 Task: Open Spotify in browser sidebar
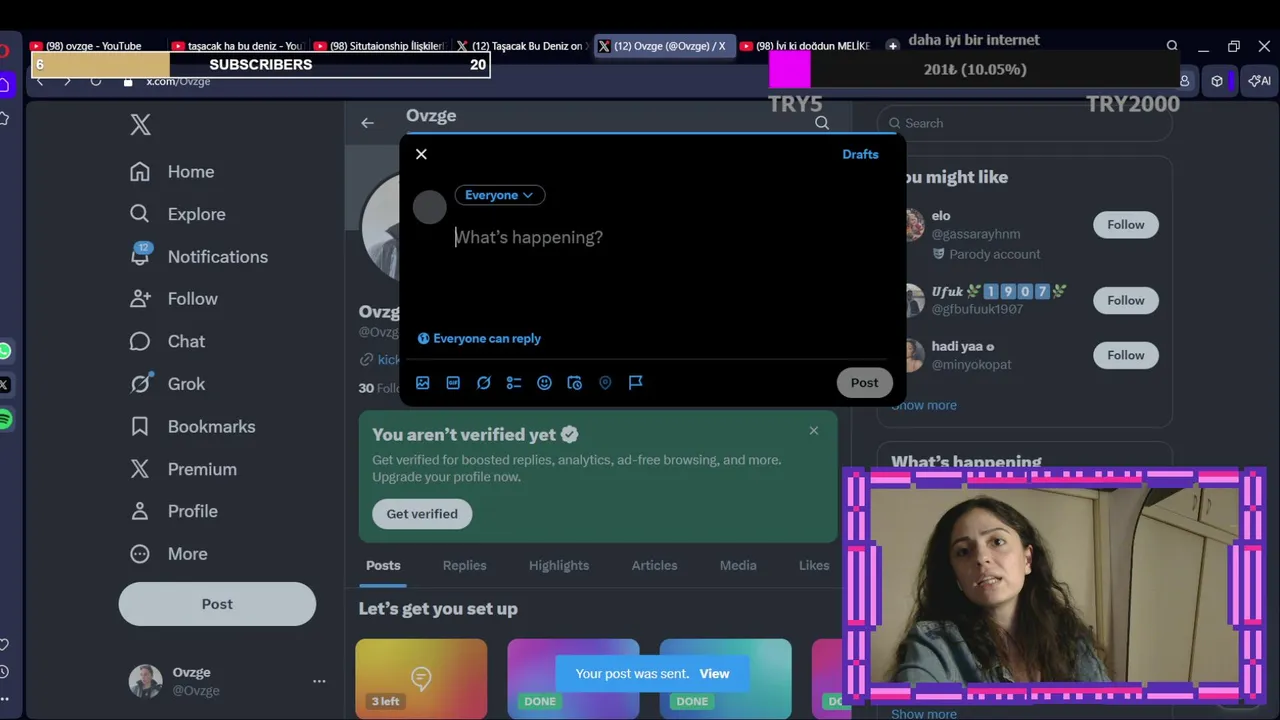(x=5, y=419)
